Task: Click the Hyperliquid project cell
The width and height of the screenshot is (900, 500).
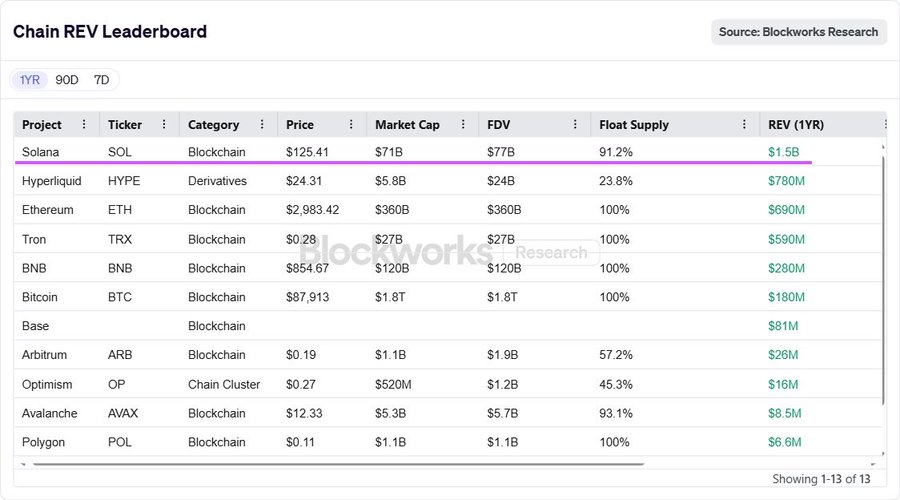Action: pyautogui.click(x=52, y=181)
